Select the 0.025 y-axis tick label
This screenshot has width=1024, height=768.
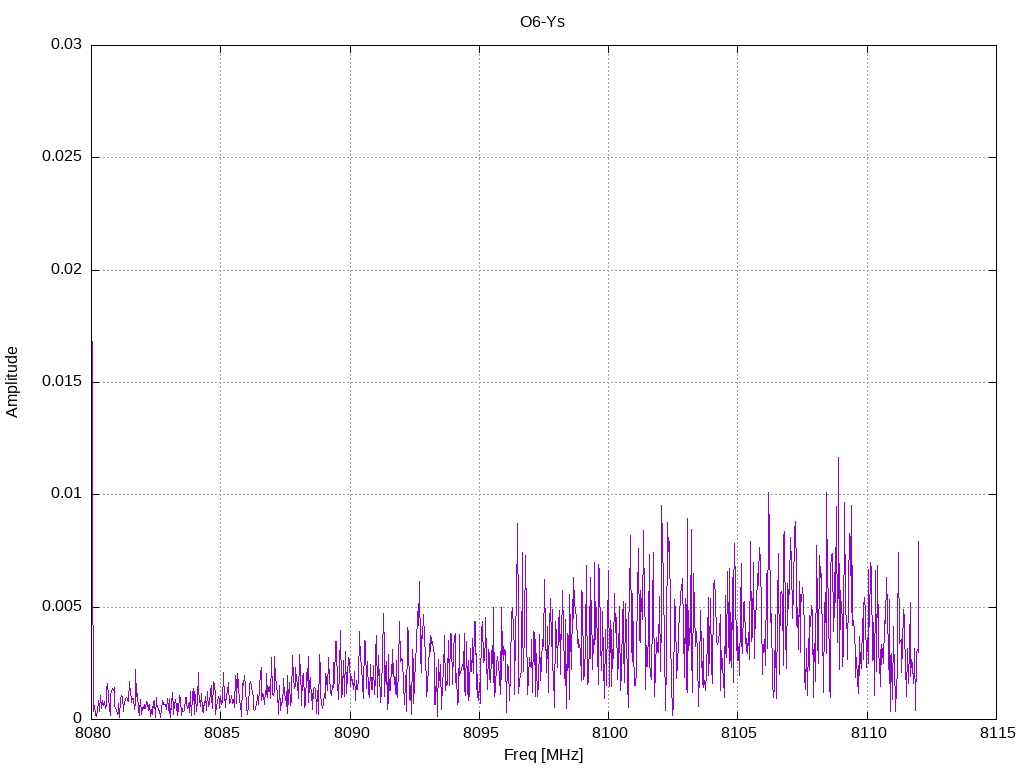tap(62, 158)
